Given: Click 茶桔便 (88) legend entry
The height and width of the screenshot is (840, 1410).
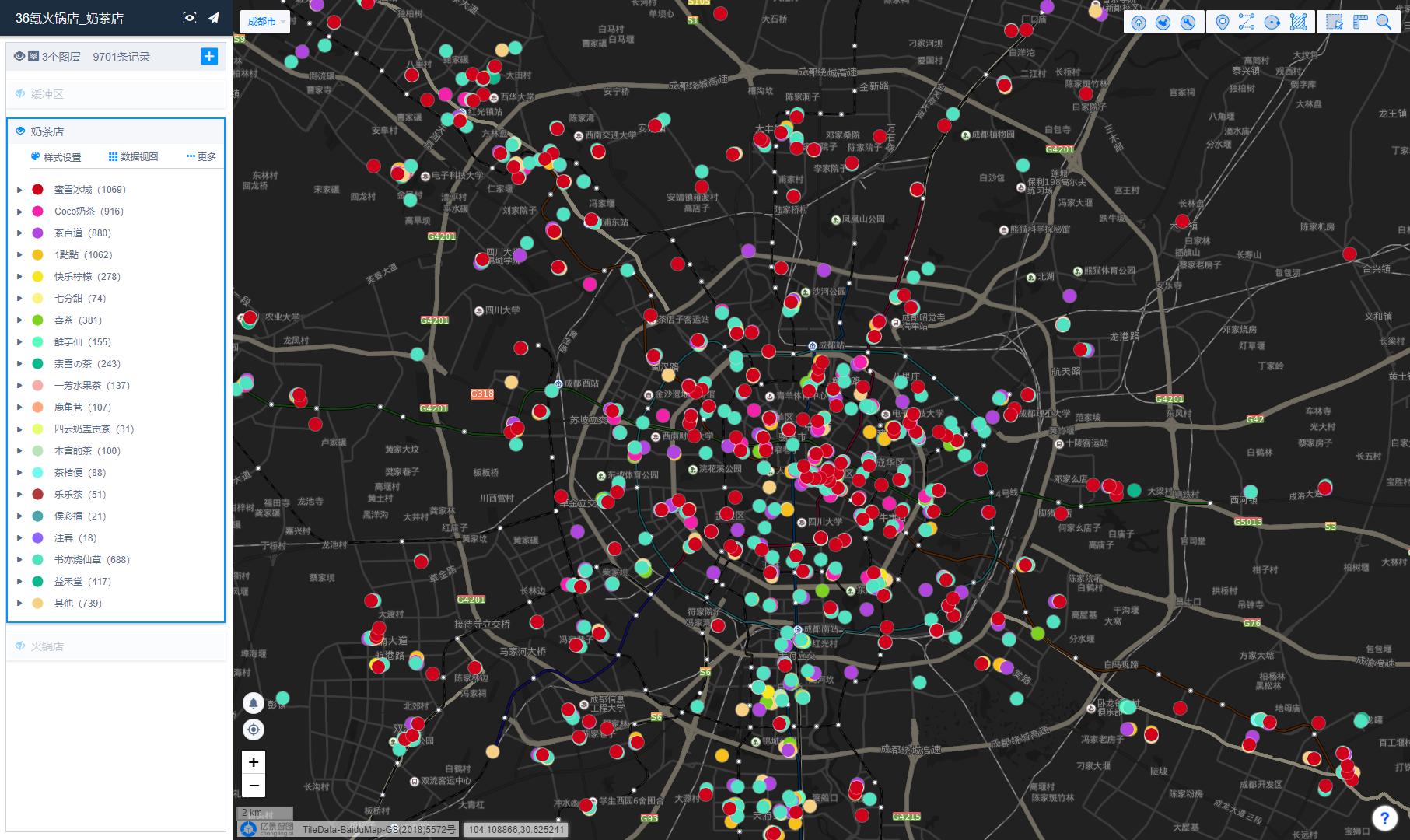Looking at the screenshot, I should click(80, 473).
